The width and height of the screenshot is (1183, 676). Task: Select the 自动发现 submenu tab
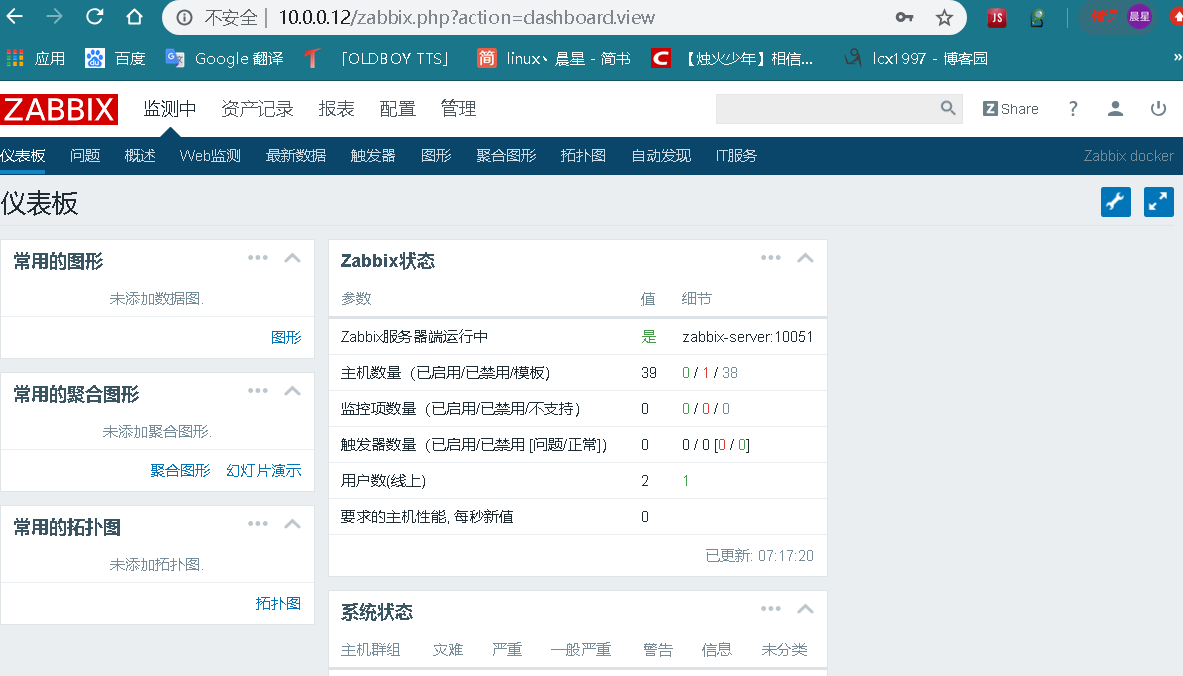[661, 155]
